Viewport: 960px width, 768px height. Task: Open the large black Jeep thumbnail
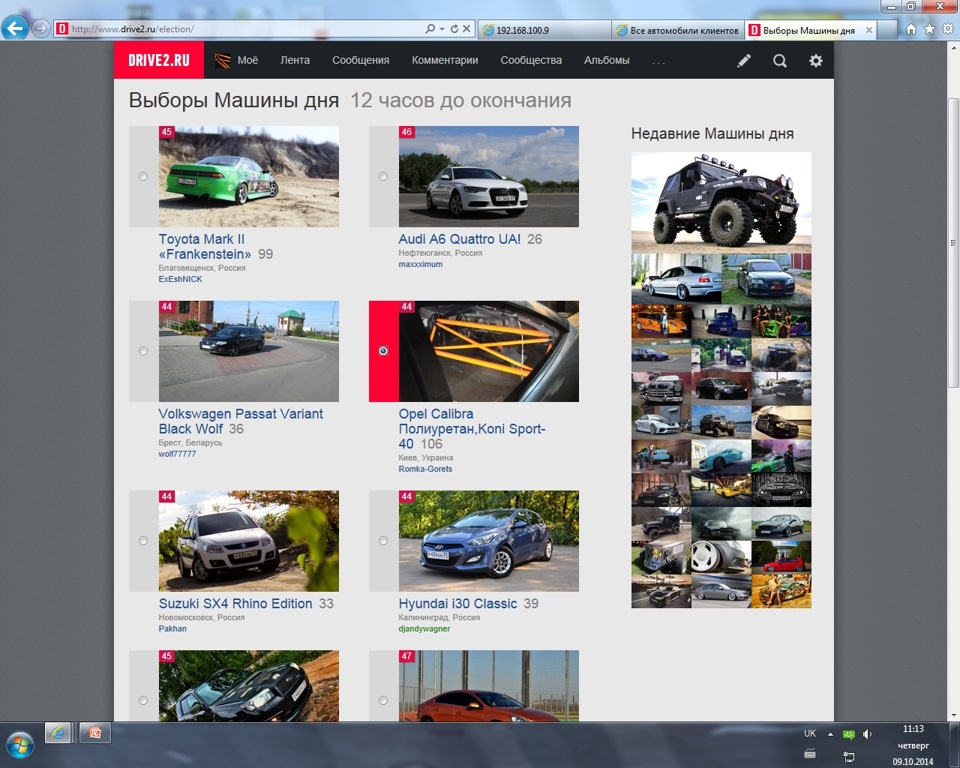(721, 202)
